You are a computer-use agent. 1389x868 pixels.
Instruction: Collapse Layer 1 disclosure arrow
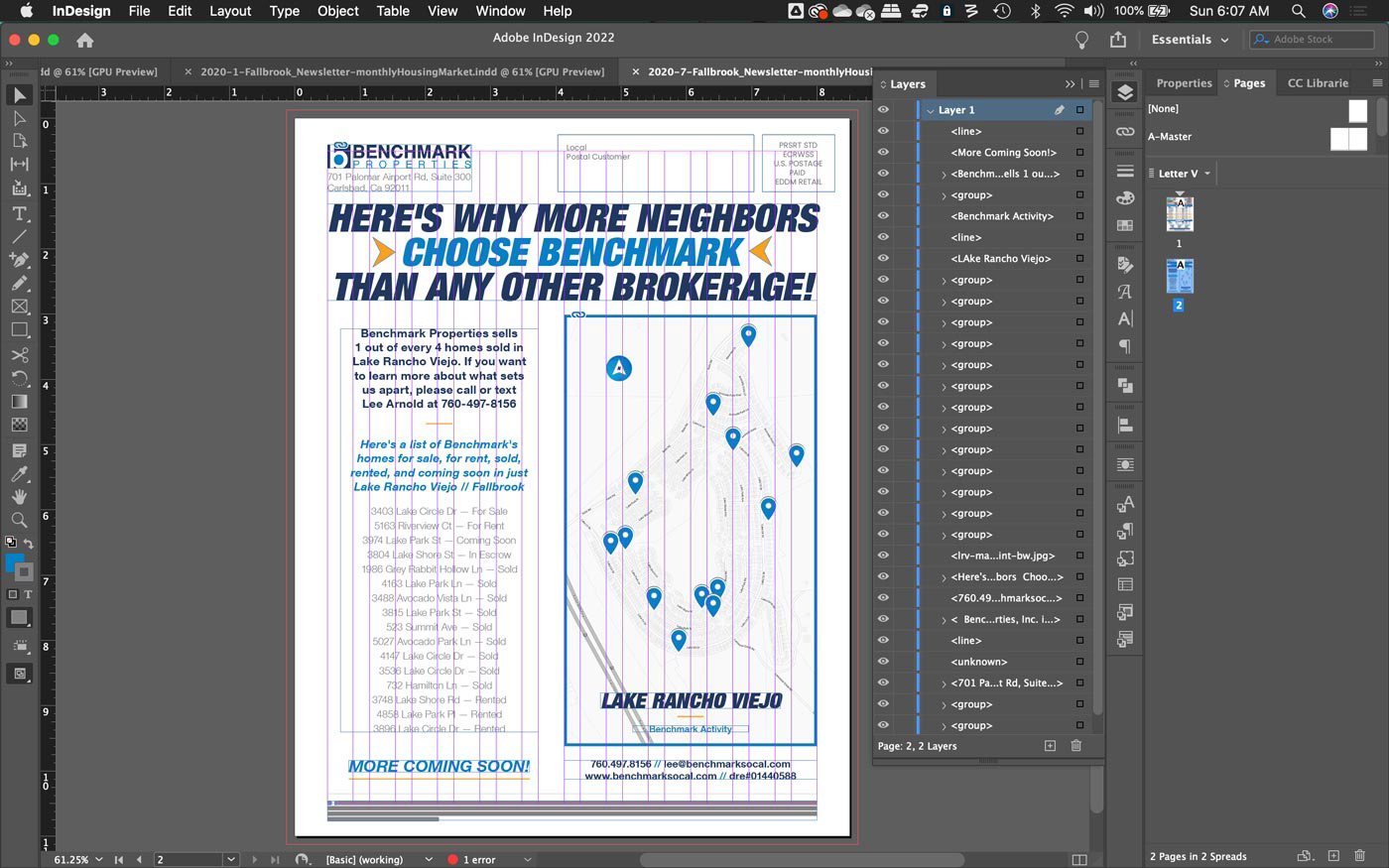[930, 110]
